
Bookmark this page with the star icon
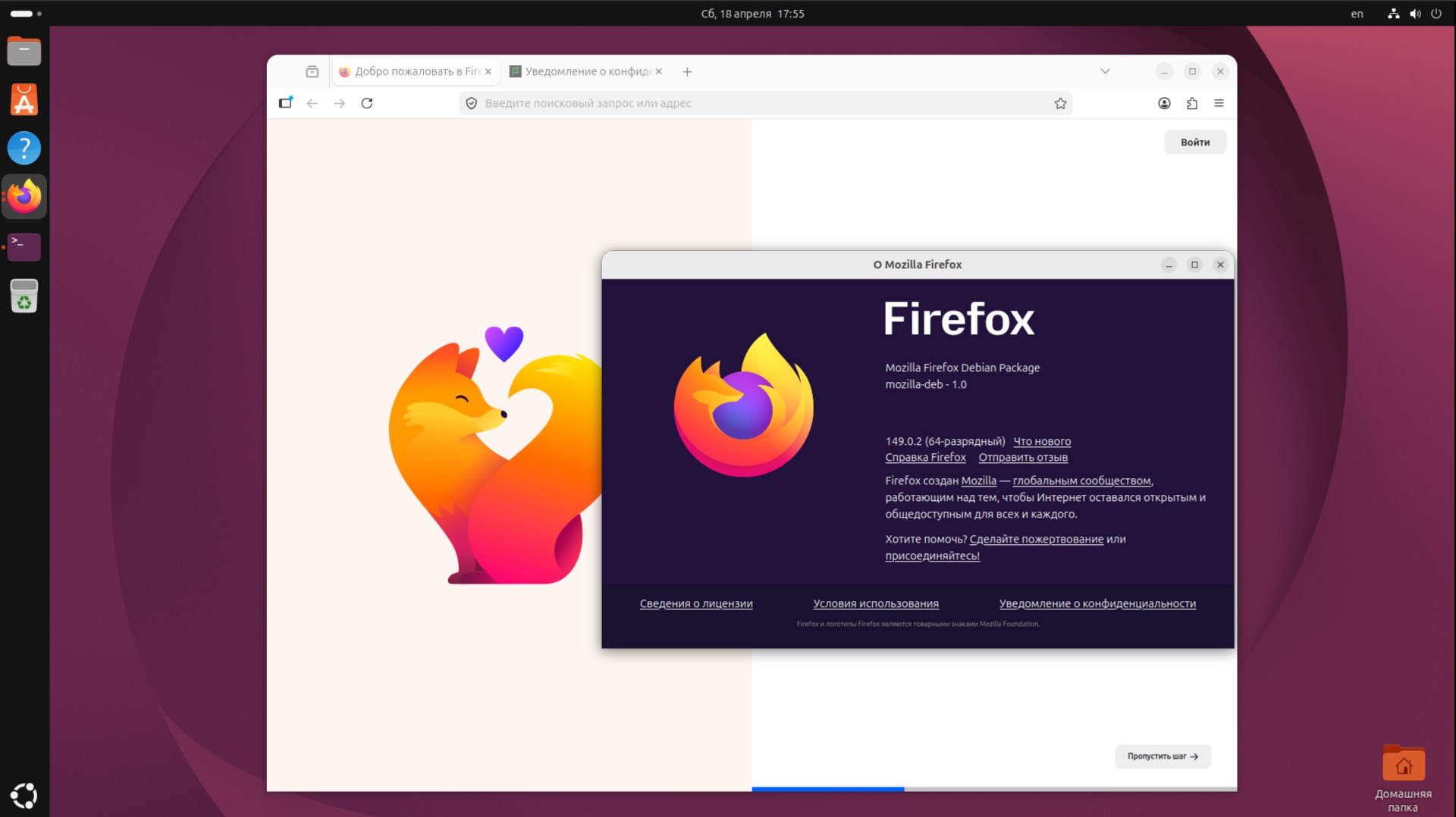point(1060,103)
